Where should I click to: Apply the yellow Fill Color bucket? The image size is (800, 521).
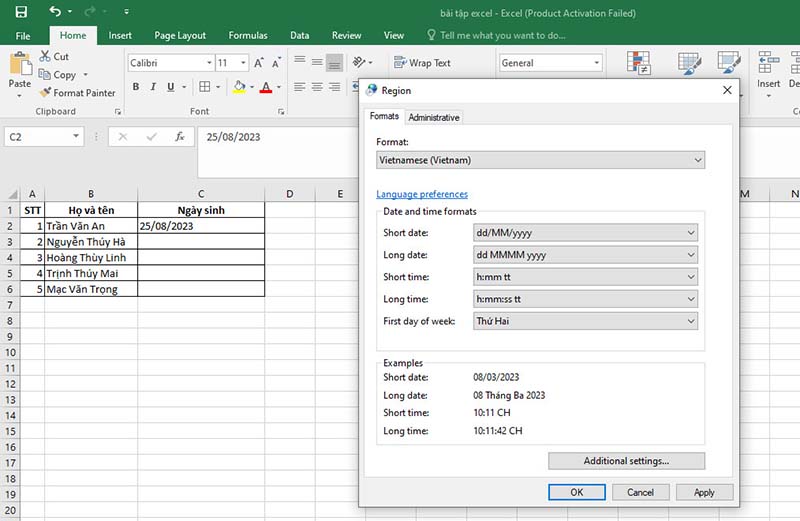tap(239, 87)
